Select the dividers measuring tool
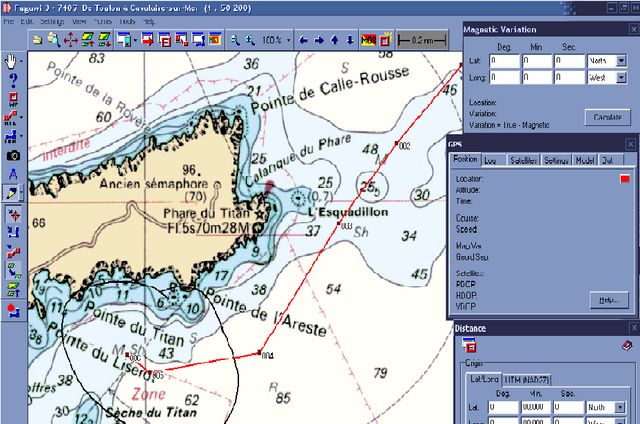This screenshot has height=424, width=640. point(13,174)
